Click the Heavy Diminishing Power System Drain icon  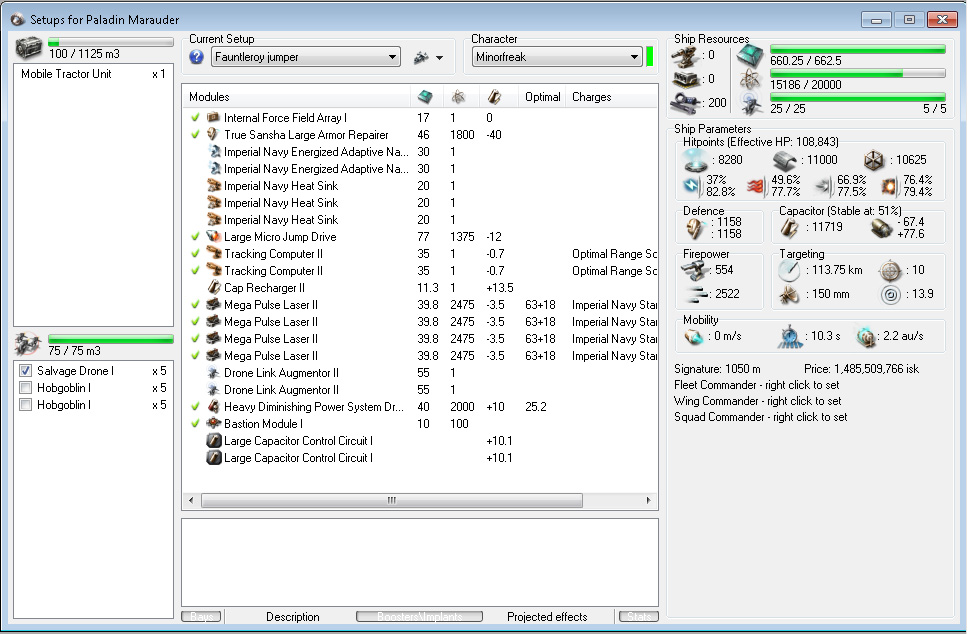[214, 407]
